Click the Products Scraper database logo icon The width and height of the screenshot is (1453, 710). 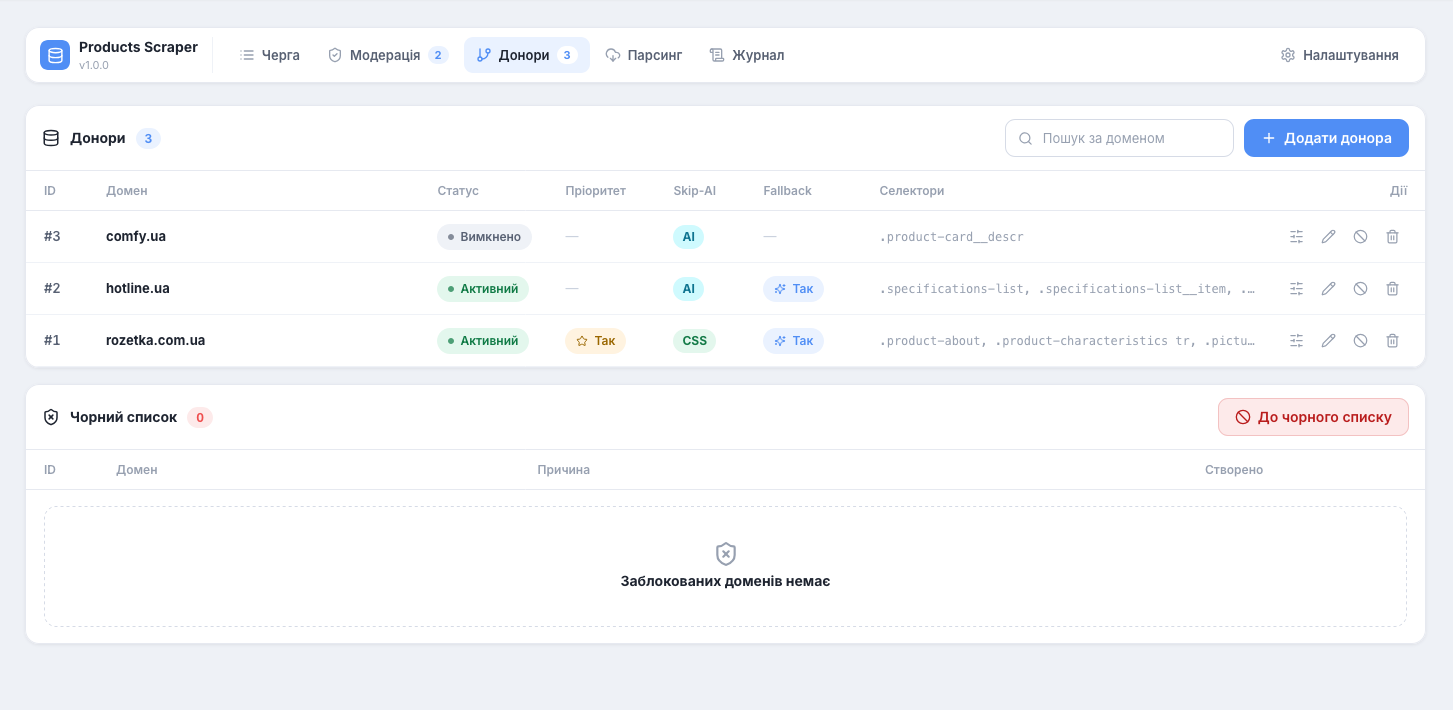pos(55,55)
